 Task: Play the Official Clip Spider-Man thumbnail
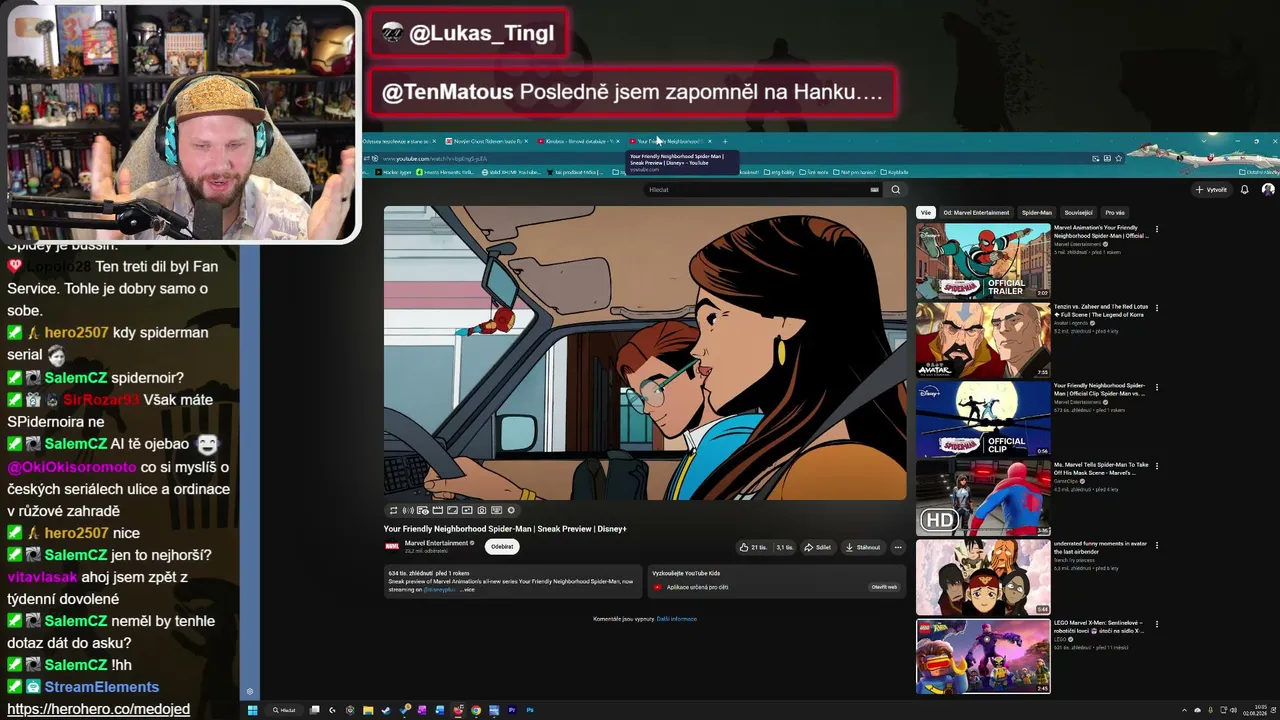click(983, 419)
